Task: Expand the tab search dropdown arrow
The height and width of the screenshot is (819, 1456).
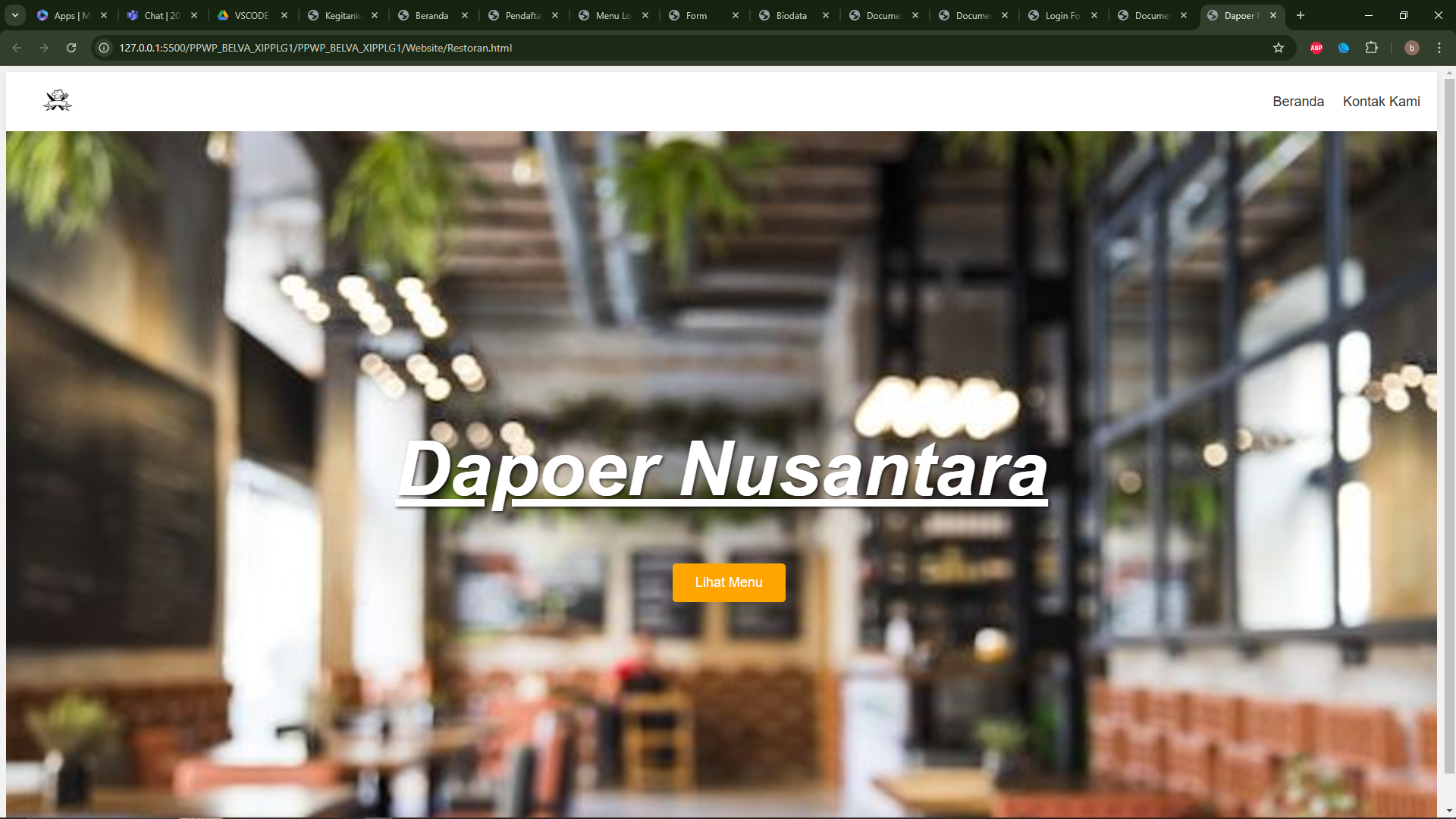Action: (x=15, y=15)
